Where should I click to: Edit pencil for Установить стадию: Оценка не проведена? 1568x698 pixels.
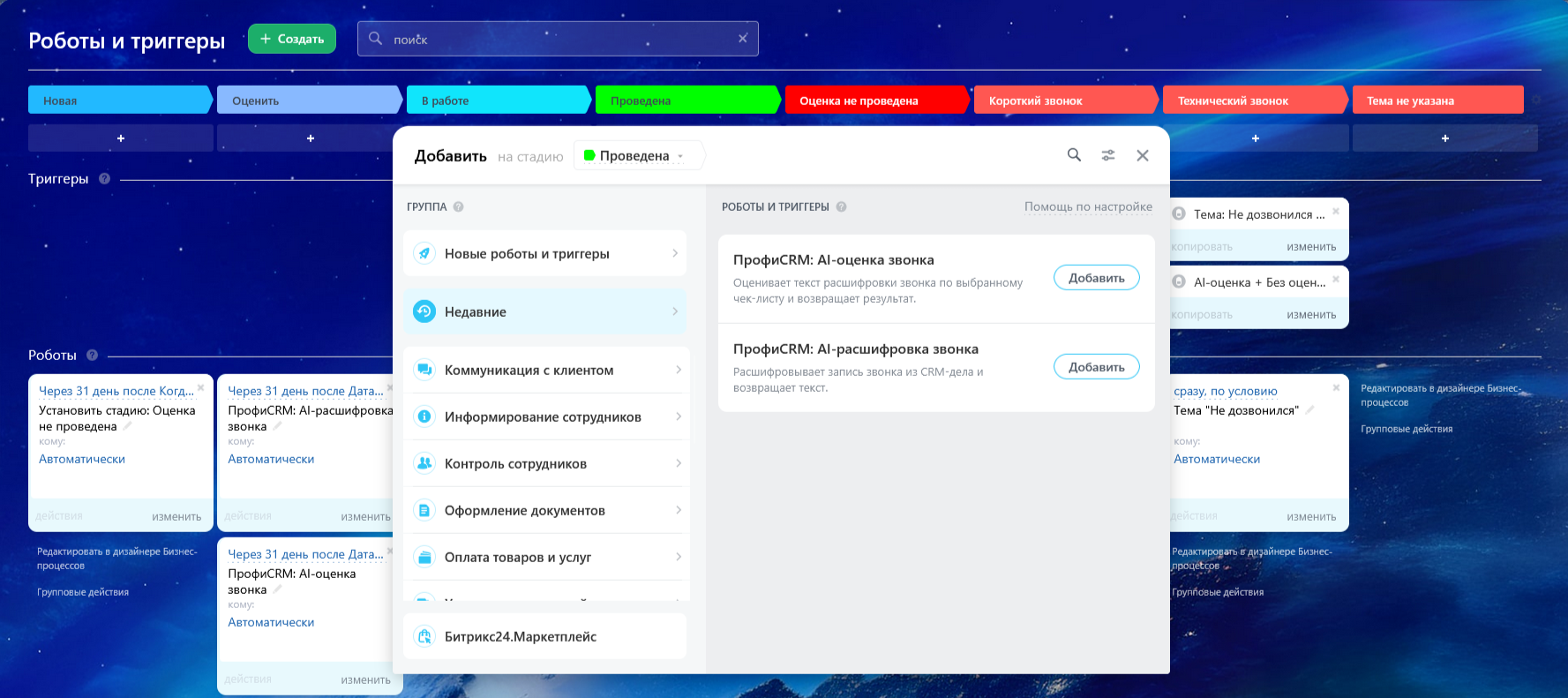[127, 425]
